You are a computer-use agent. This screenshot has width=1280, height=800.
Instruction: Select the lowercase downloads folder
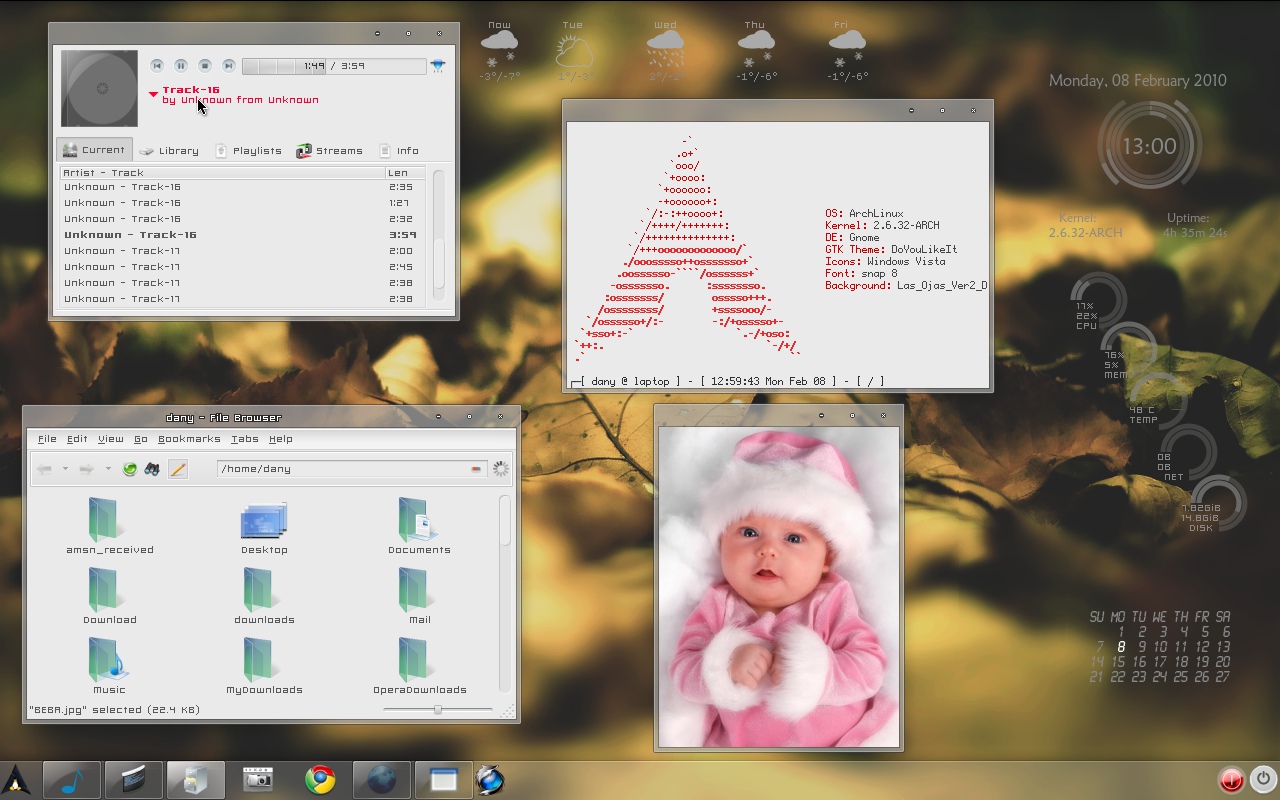click(264, 596)
